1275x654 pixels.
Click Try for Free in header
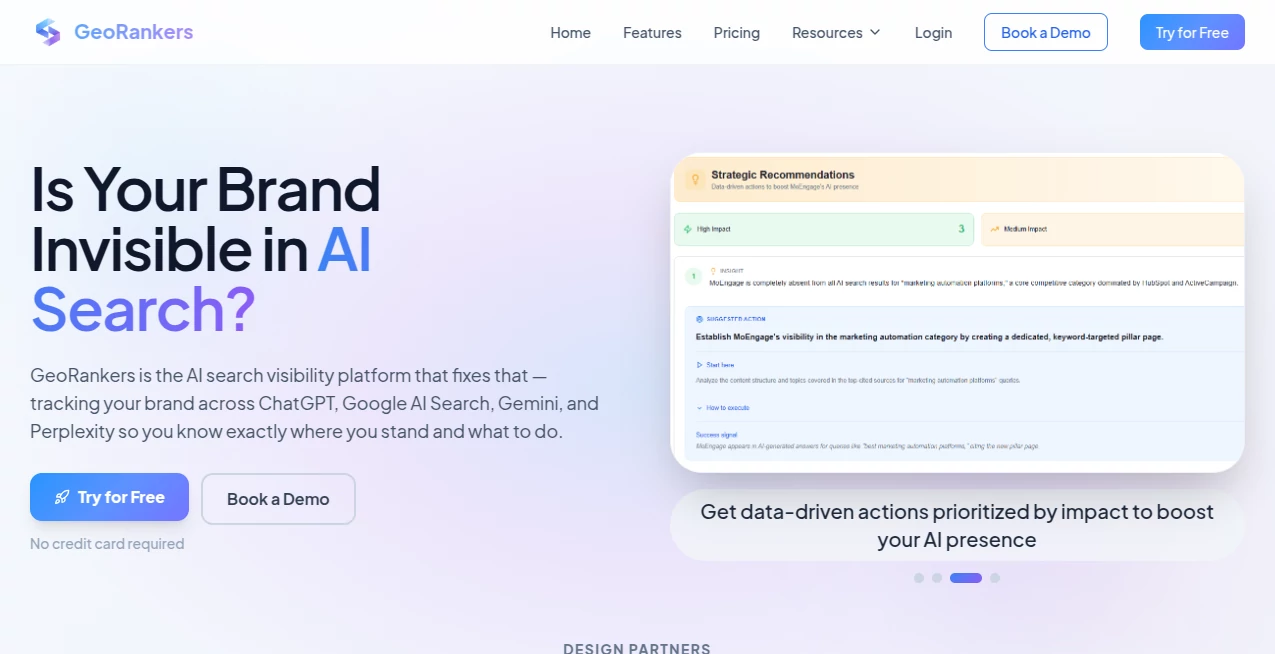tap(1192, 32)
